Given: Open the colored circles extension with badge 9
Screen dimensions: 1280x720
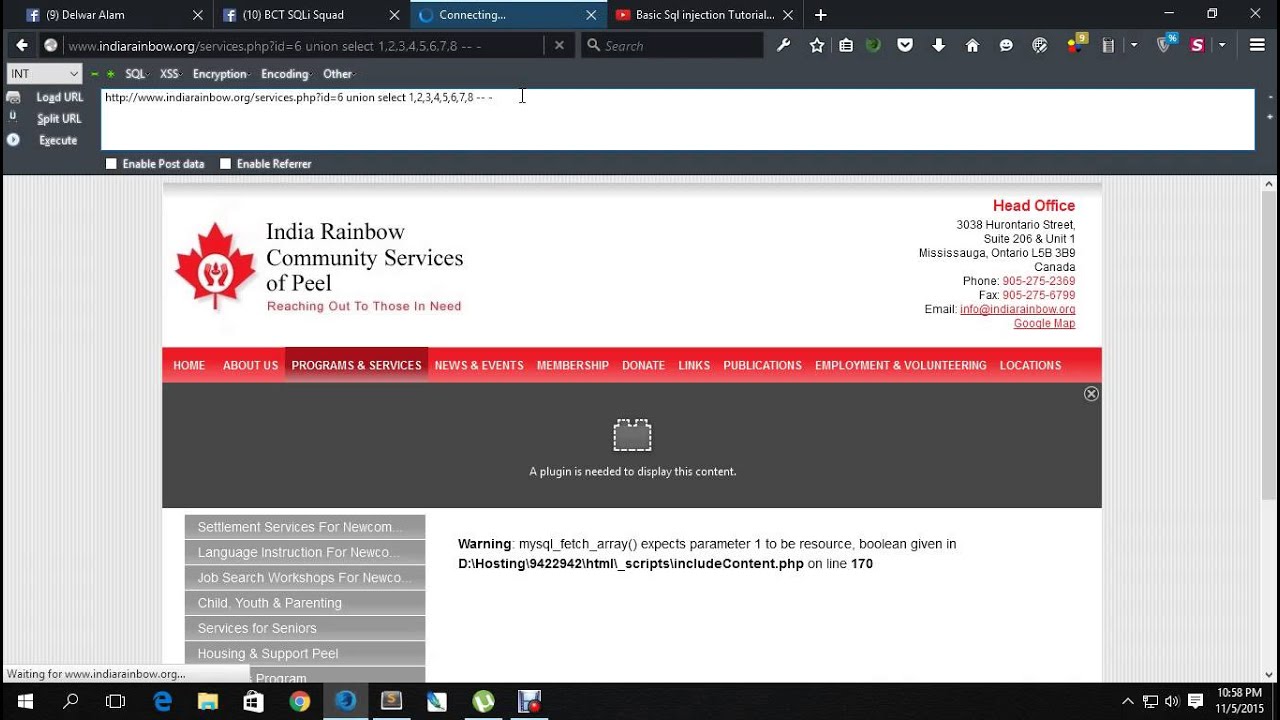Looking at the screenshot, I should point(1076,44).
